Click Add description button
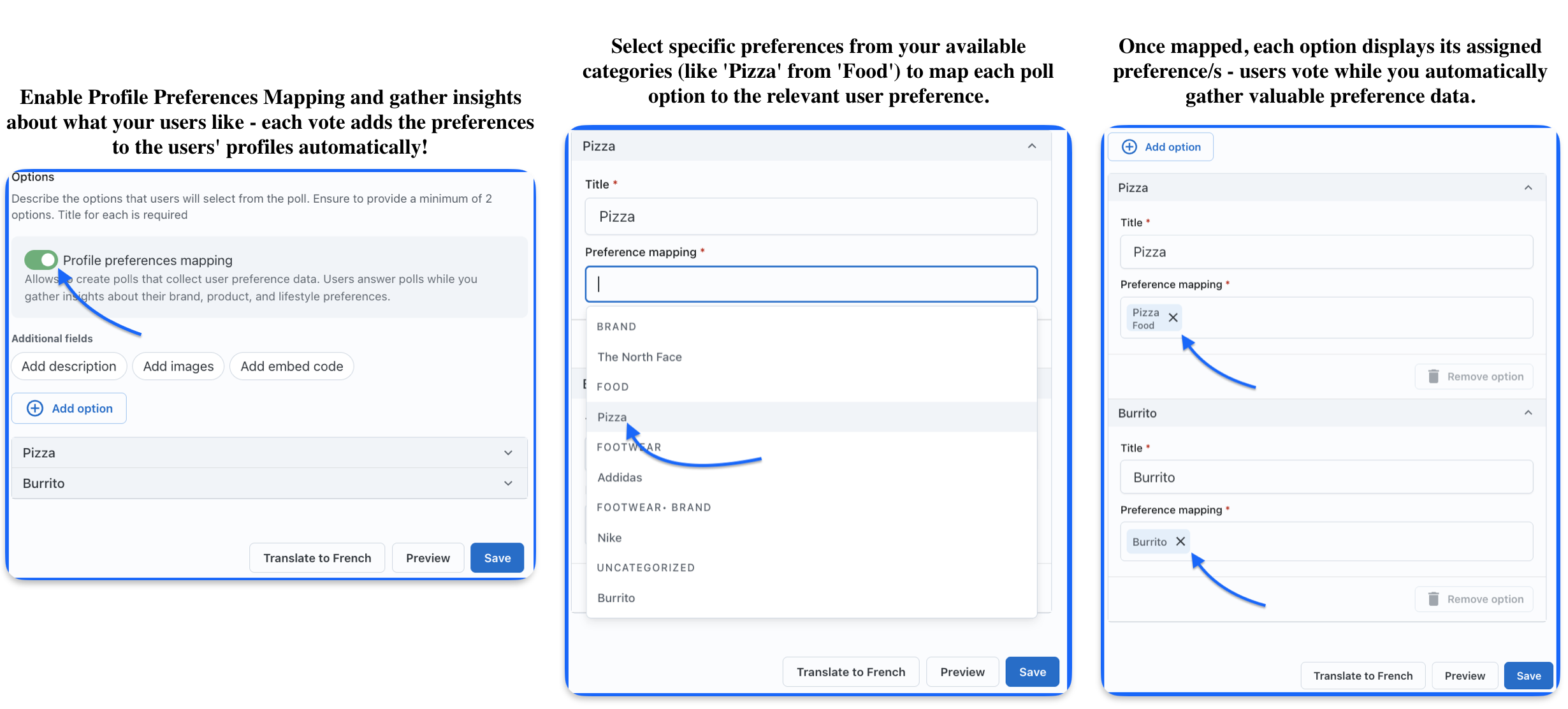The image size is (1568, 709). tap(69, 366)
